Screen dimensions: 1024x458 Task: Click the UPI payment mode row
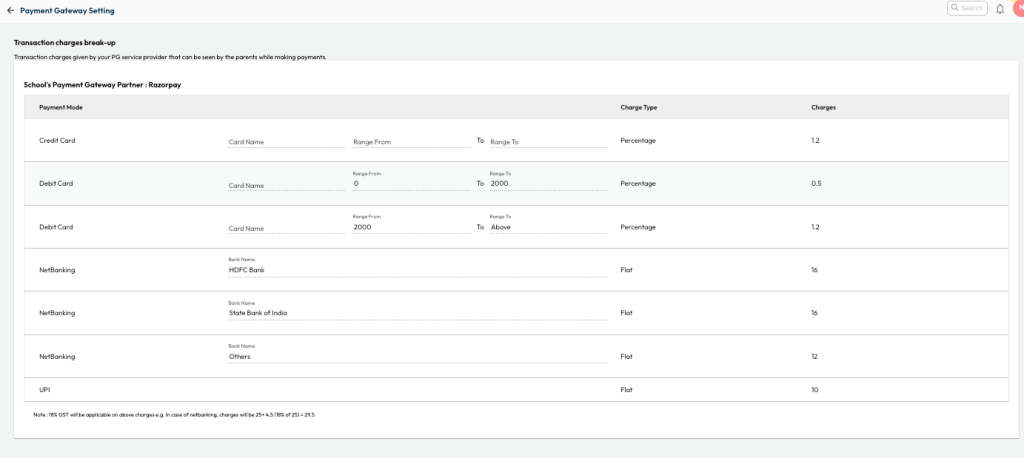[x=44, y=389]
